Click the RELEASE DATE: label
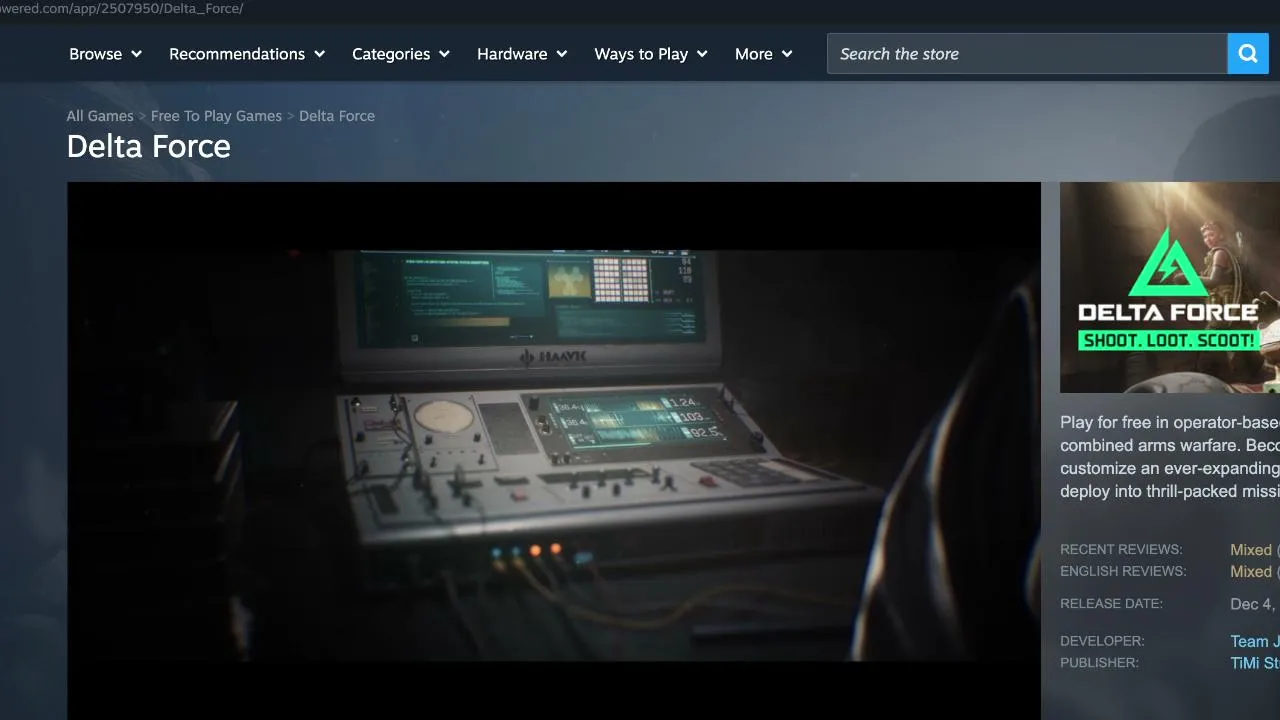1280x720 pixels. click(x=1111, y=604)
